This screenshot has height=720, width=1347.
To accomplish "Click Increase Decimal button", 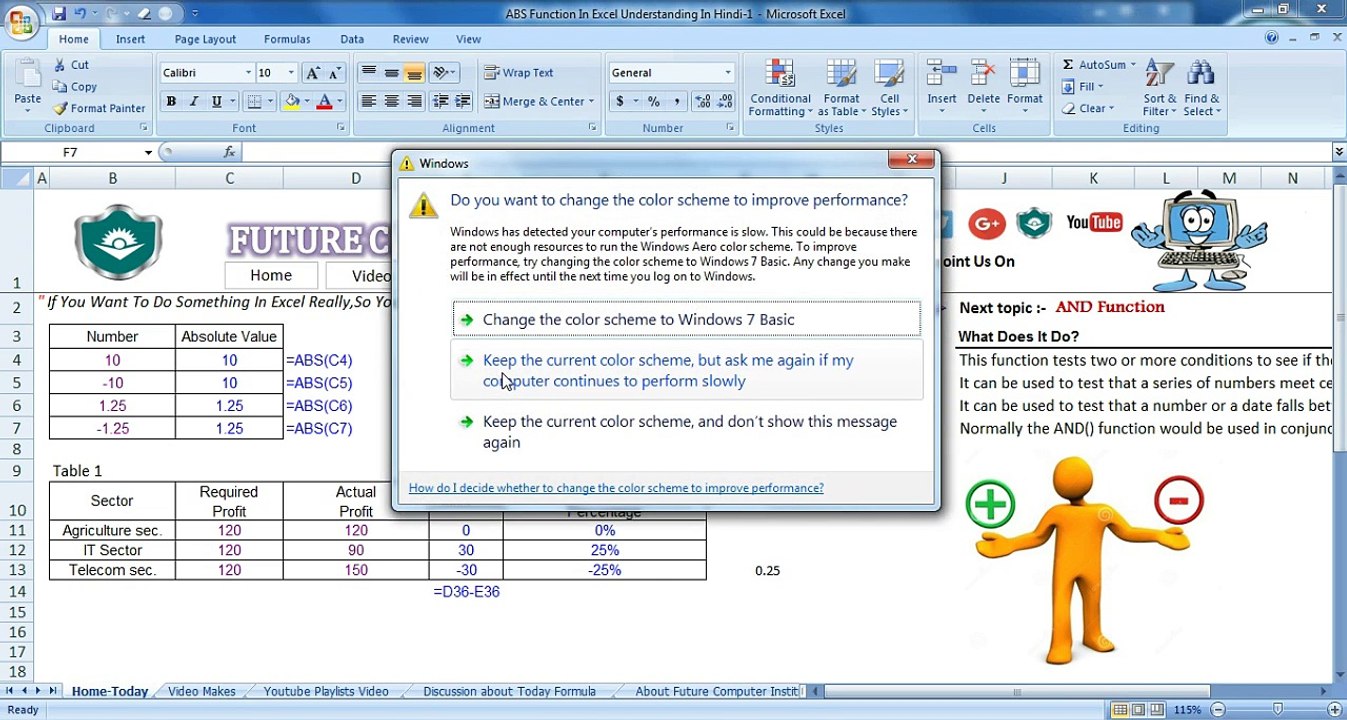I will click(702, 102).
